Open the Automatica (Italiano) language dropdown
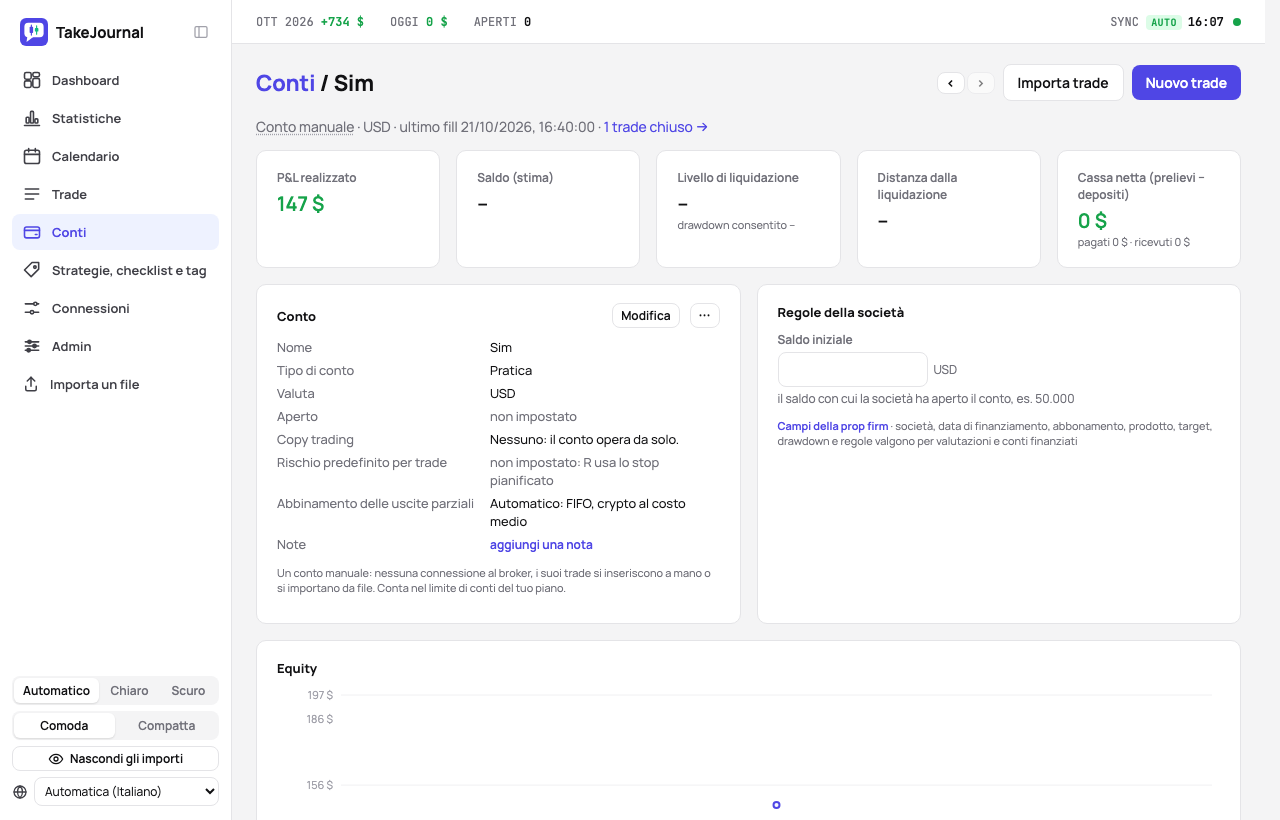This screenshot has width=1280, height=820. 126,792
